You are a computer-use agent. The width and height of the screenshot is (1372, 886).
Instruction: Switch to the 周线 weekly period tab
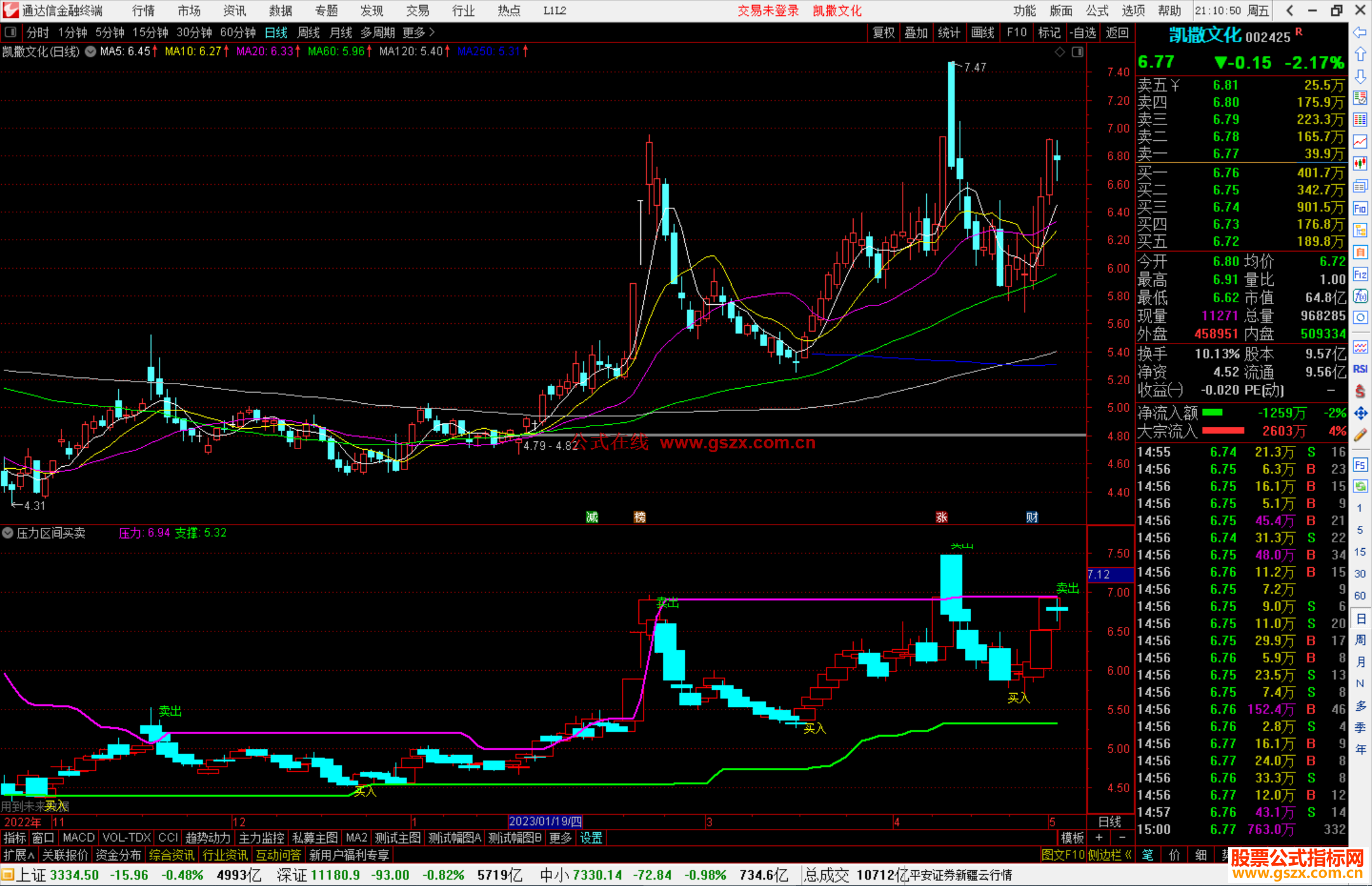[x=309, y=32]
